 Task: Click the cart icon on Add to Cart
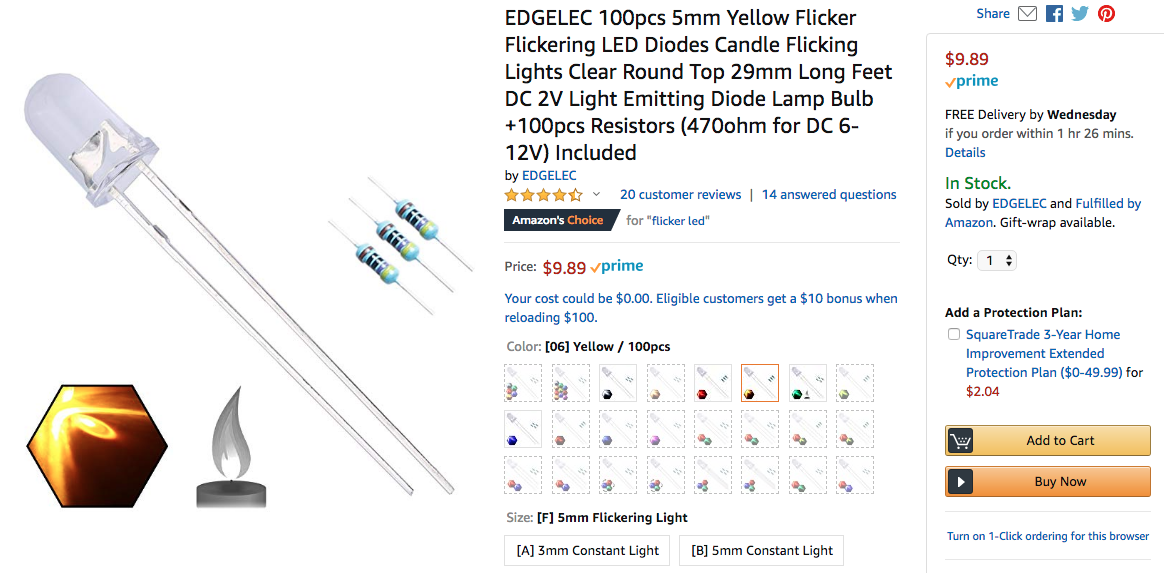click(x=960, y=441)
